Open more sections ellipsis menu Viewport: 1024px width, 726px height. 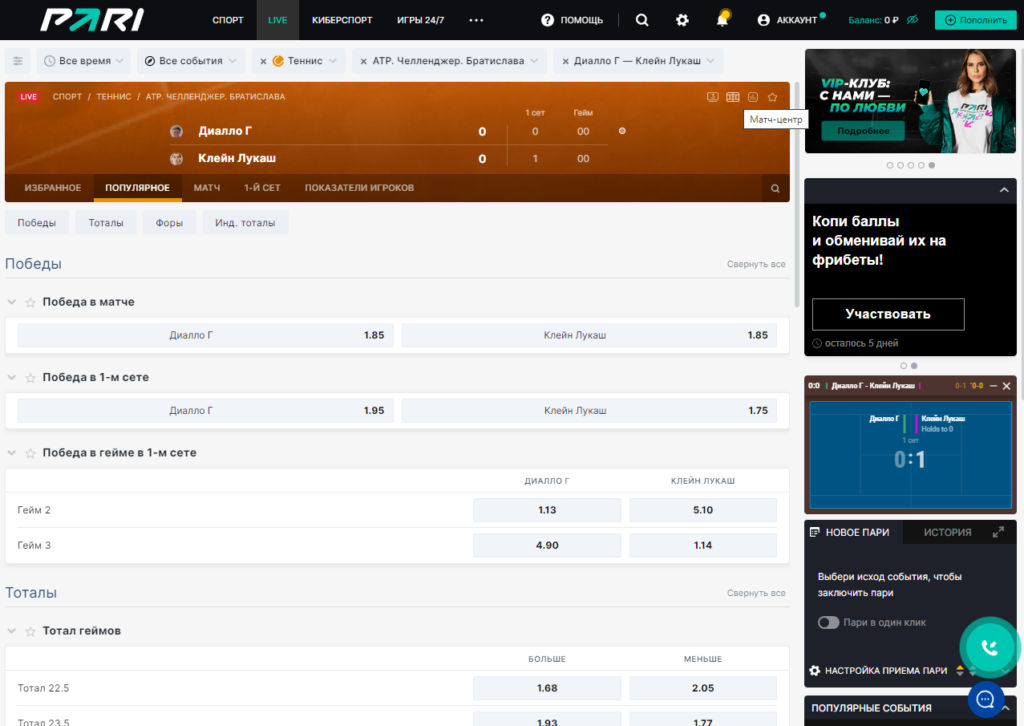click(476, 20)
